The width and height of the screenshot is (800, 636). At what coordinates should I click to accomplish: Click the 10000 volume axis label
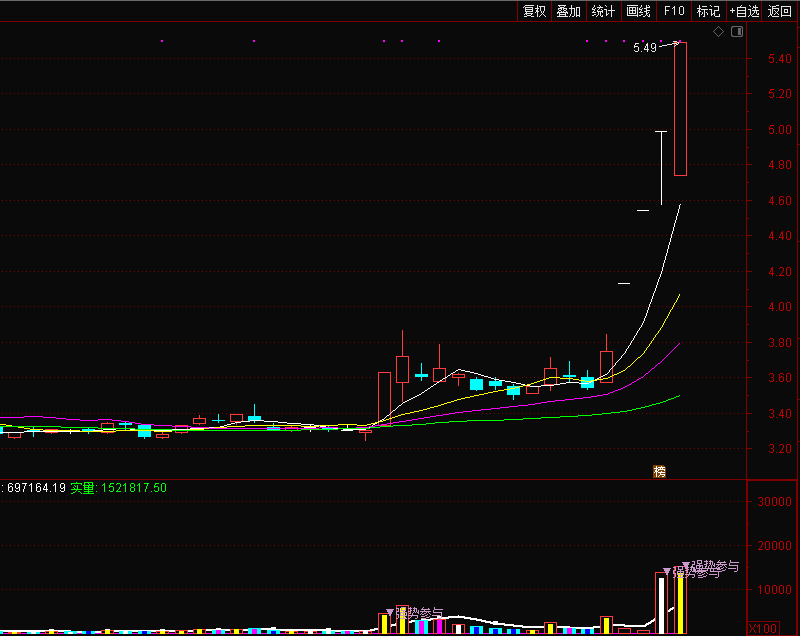774,590
